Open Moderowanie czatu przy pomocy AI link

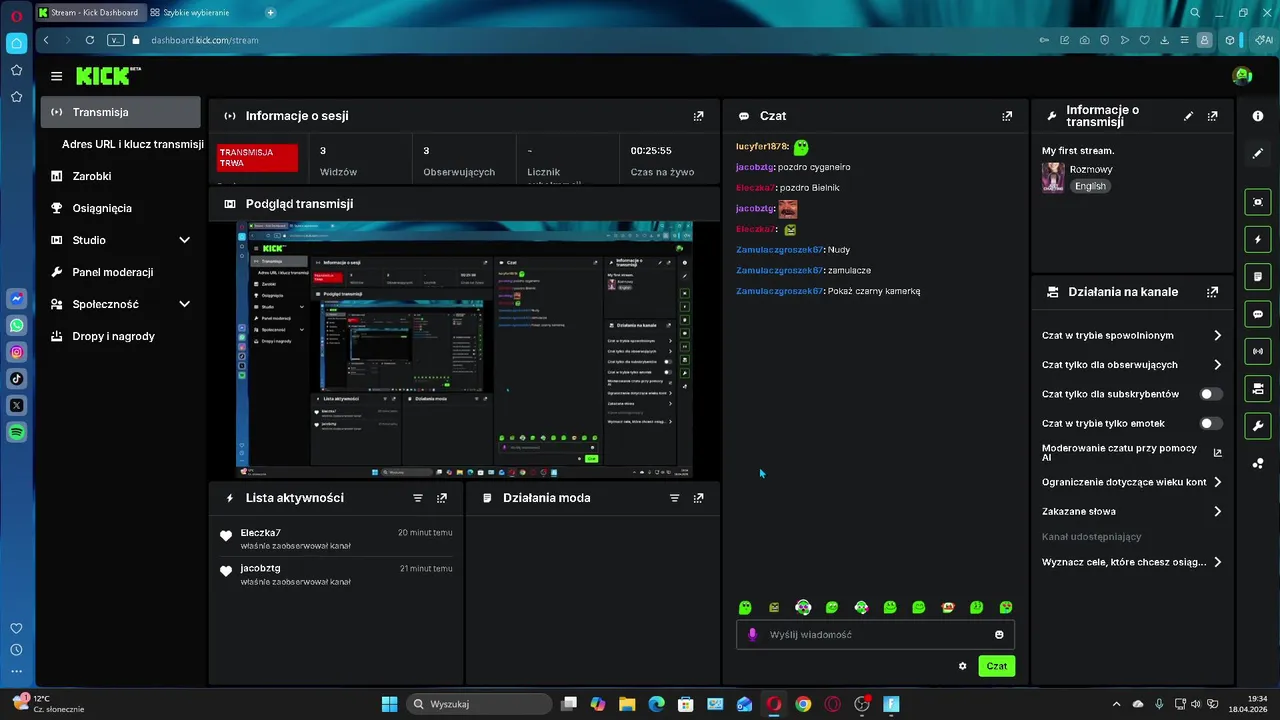pyautogui.click(x=1132, y=453)
